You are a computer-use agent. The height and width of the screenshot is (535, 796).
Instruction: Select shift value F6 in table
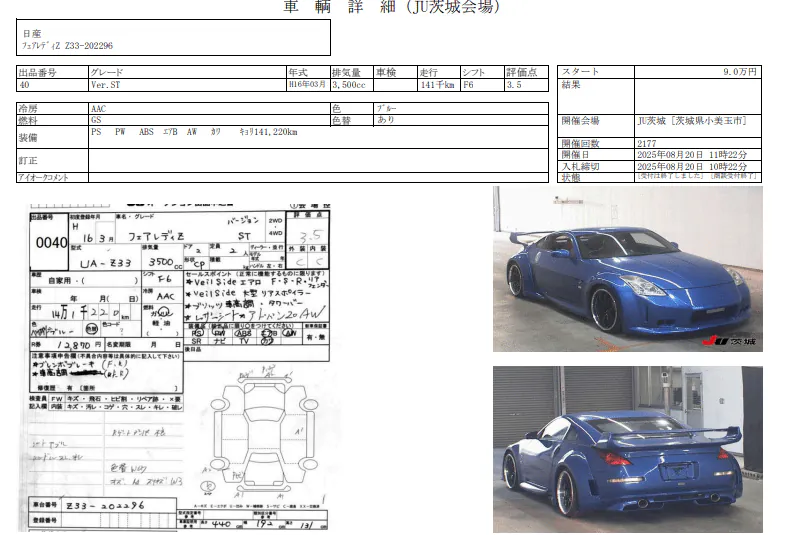click(x=468, y=85)
